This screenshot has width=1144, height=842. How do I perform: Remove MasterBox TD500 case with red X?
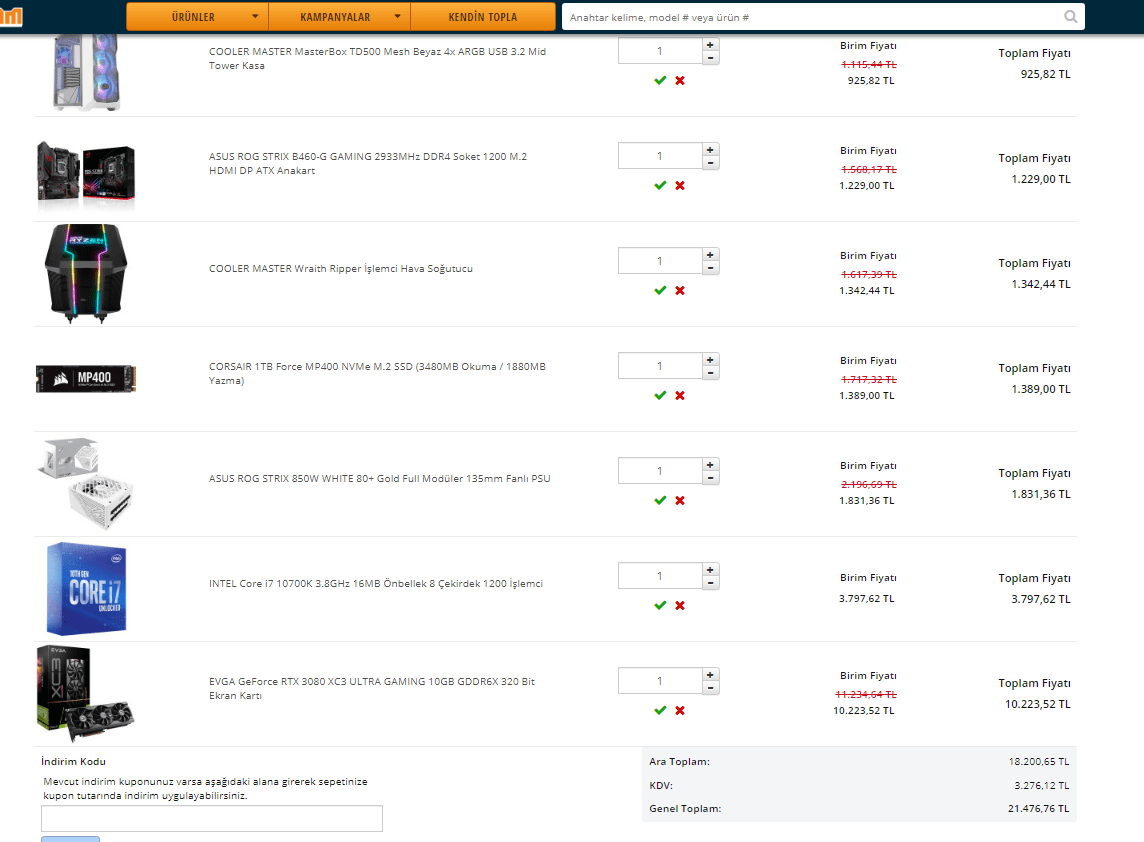[x=680, y=80]
